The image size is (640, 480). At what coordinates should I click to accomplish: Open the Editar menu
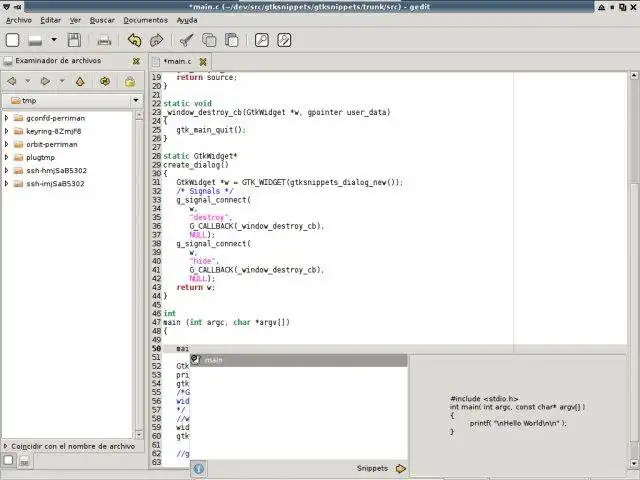[x=50, y=20]
